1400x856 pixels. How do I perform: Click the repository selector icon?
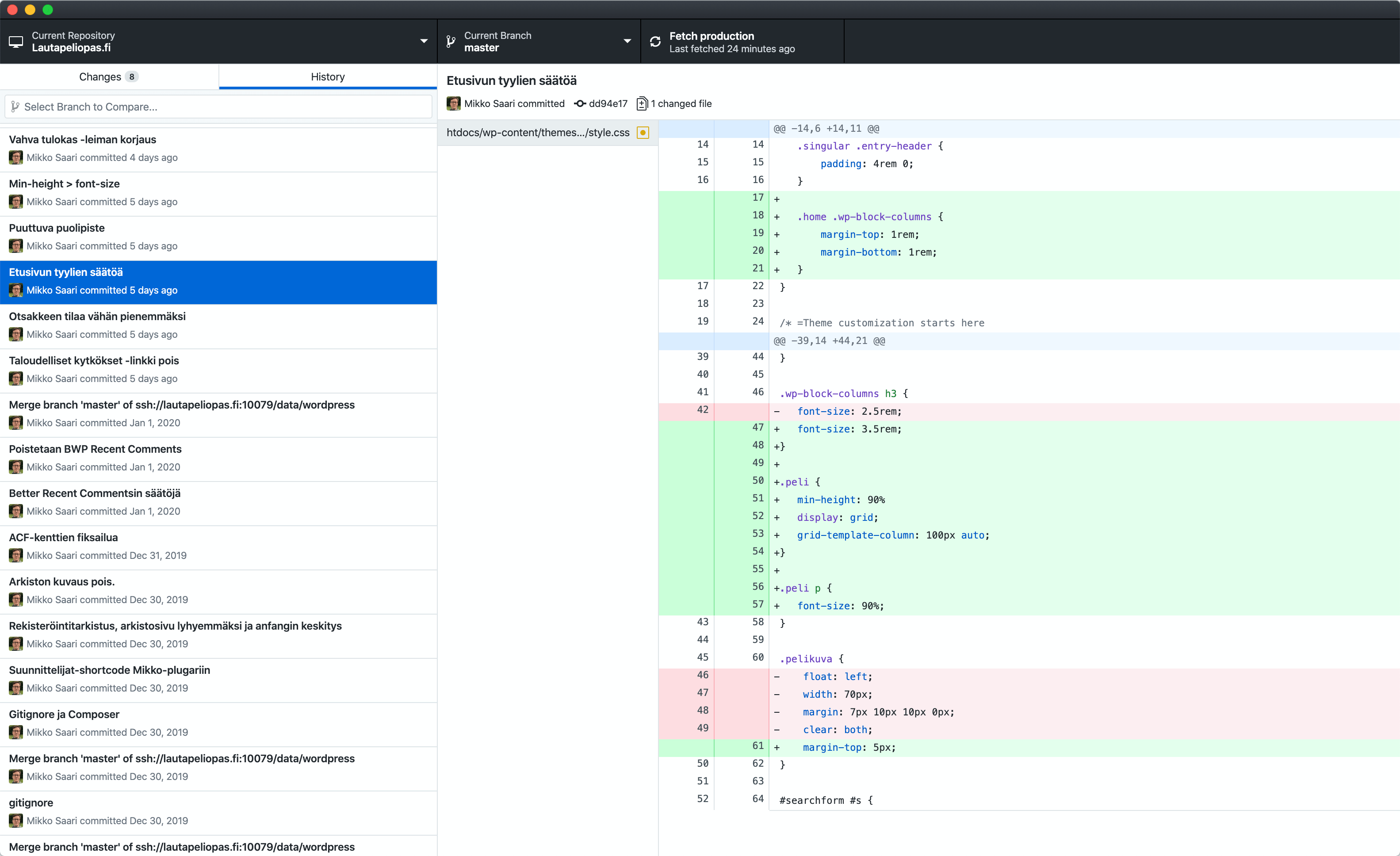click(x=15, y=41)
